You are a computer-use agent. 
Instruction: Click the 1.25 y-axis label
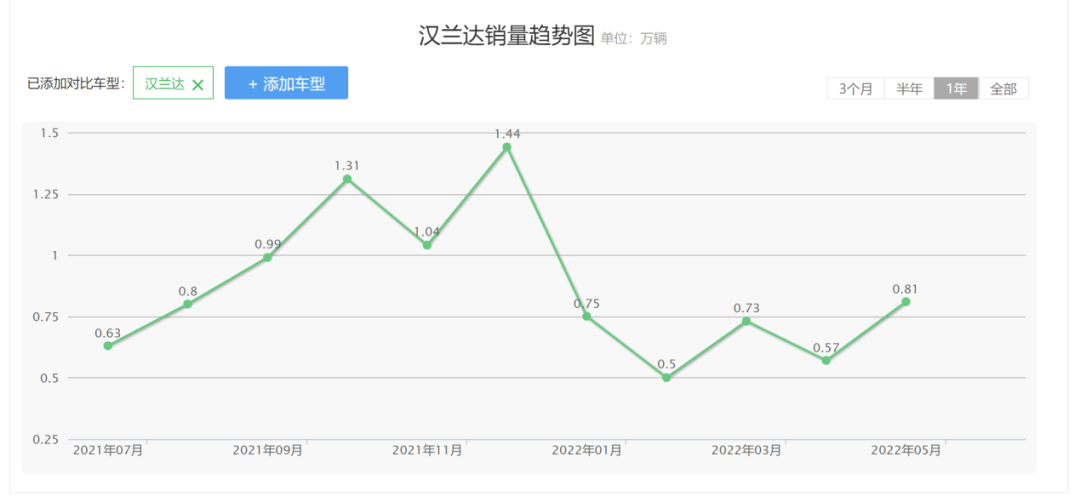tap(45, 194)
